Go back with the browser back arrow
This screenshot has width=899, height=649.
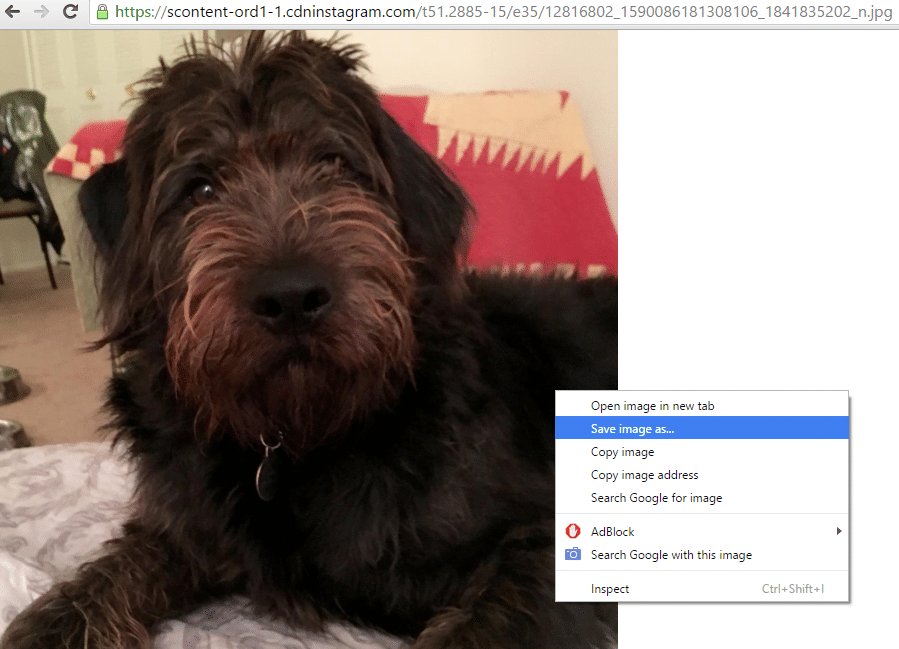click(x=12, y=11)
